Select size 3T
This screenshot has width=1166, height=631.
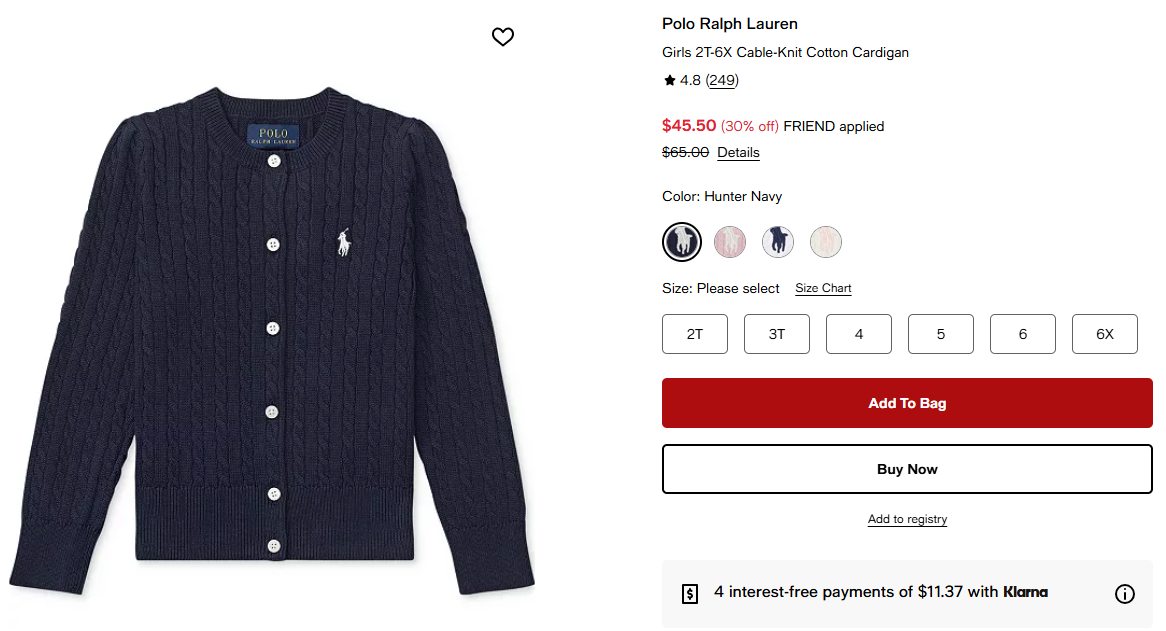[x=777, y=334]
